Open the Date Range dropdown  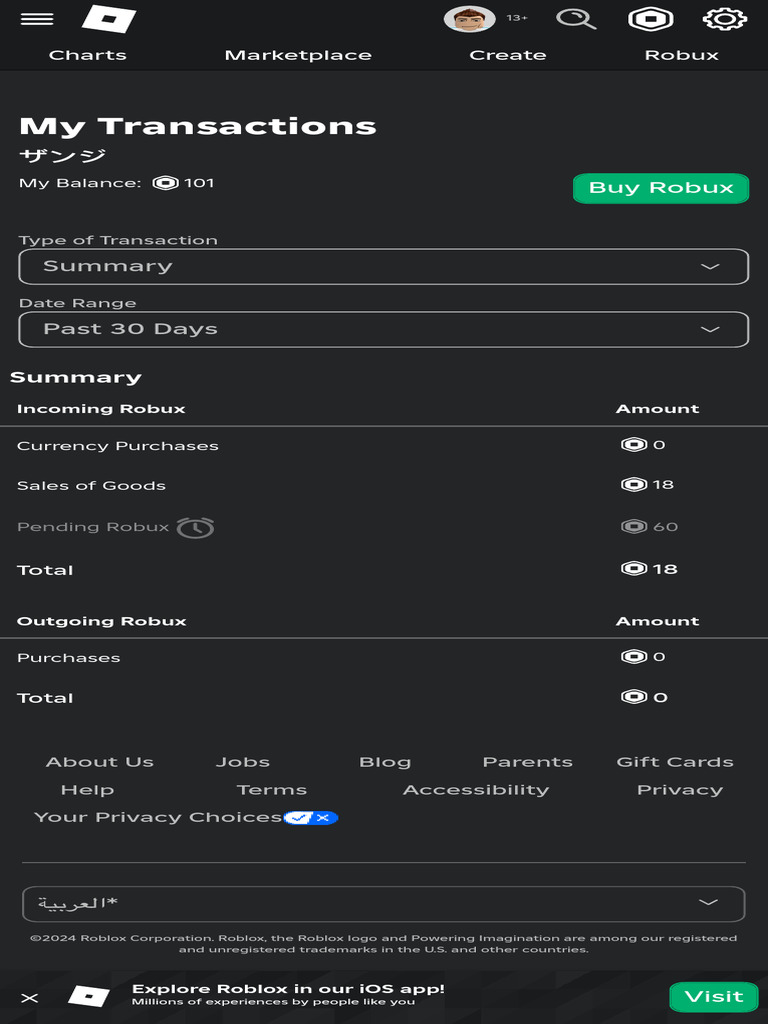pos(384,330)
